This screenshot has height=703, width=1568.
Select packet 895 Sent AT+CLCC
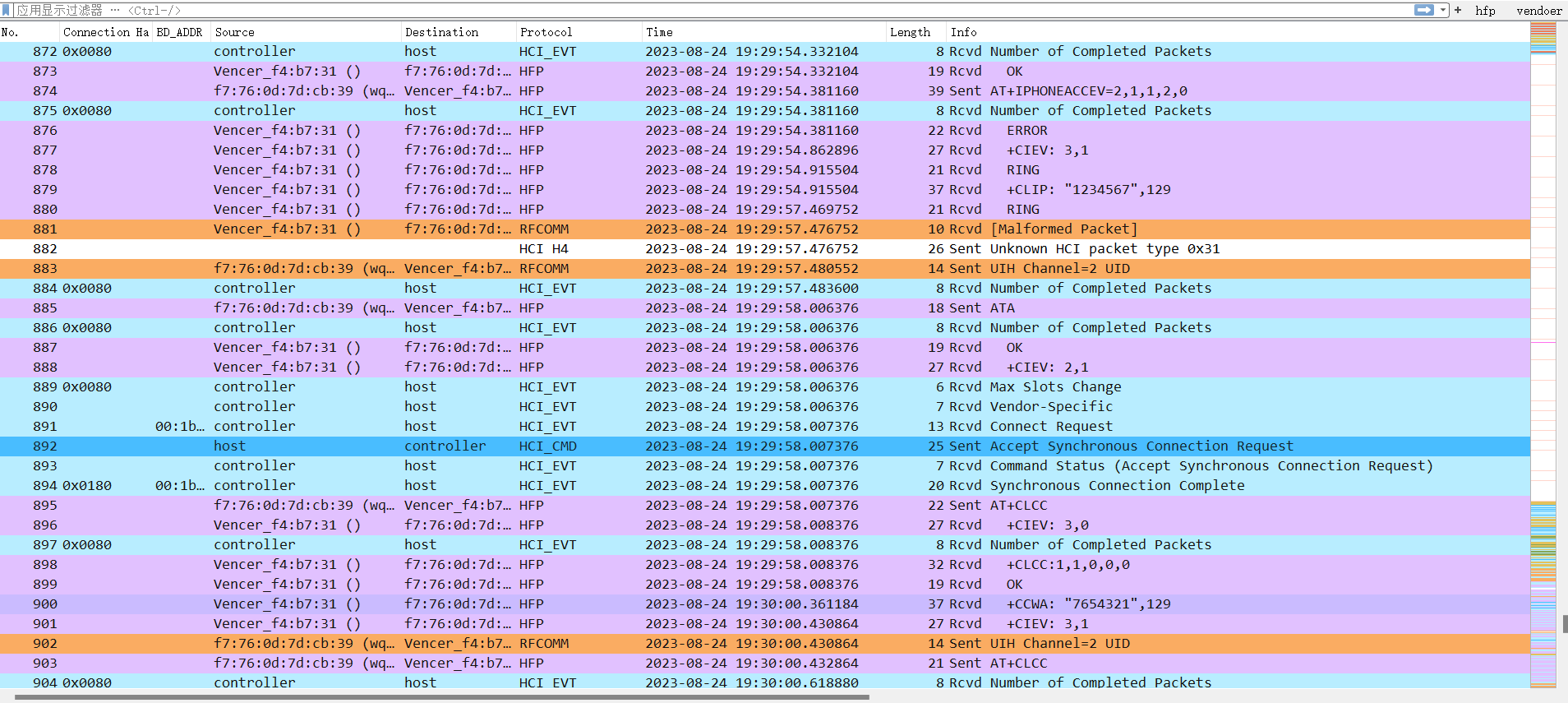tap(764, 505)
